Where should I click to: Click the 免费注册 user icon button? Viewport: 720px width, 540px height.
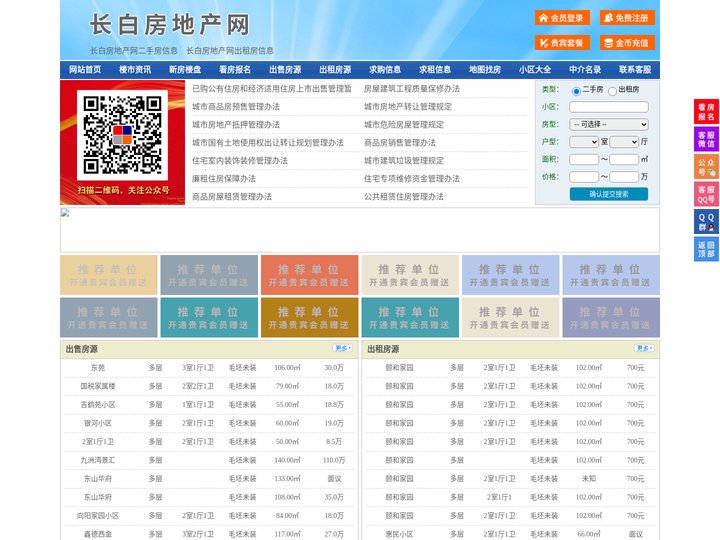click(627, 18)
